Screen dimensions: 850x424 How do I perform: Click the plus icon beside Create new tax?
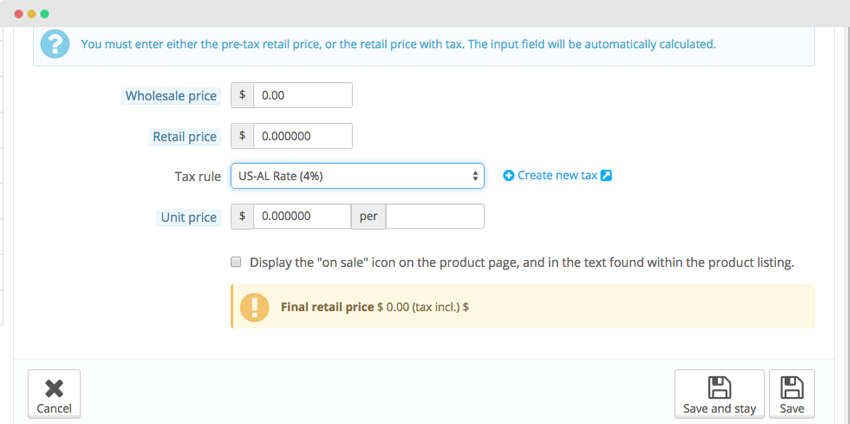tap(508, 176)
